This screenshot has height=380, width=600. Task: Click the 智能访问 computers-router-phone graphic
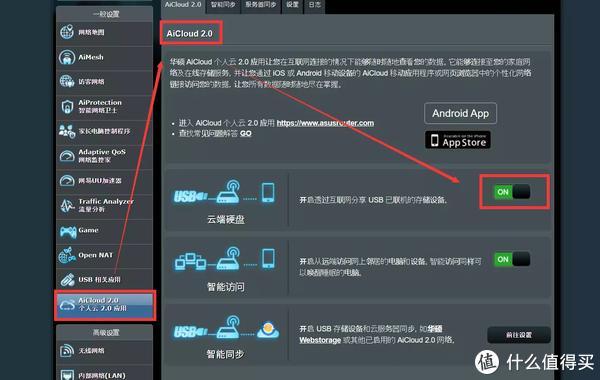[x=225, y=259]
